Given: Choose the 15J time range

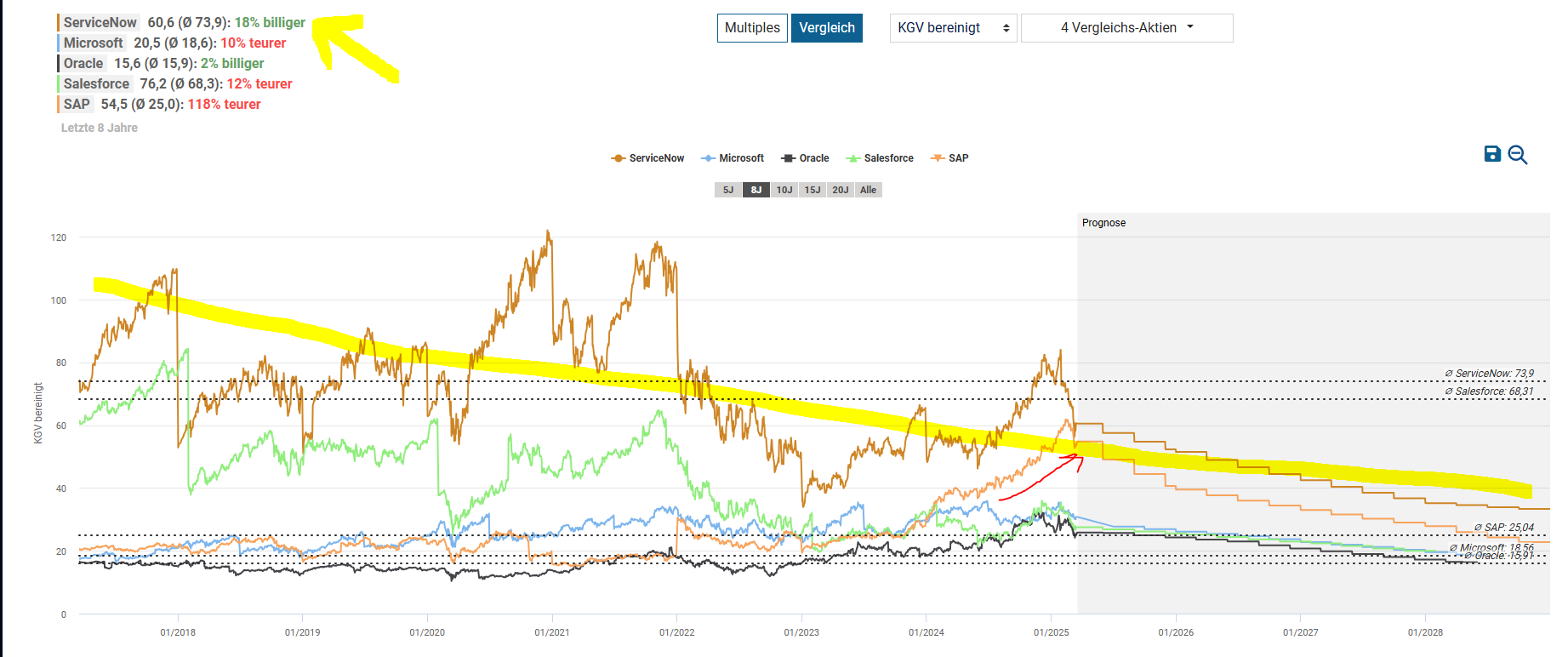Looking at the screenshot, I should [x=813, y=190].
